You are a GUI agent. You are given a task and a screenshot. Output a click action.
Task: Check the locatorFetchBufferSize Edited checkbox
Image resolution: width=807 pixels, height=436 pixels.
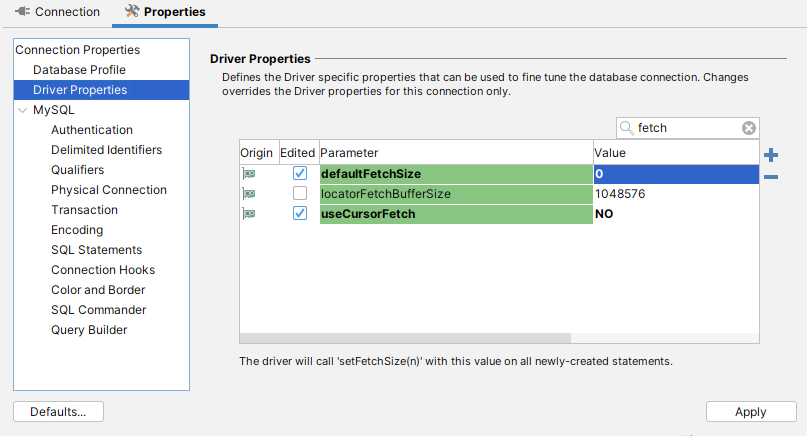click(299, 194)
